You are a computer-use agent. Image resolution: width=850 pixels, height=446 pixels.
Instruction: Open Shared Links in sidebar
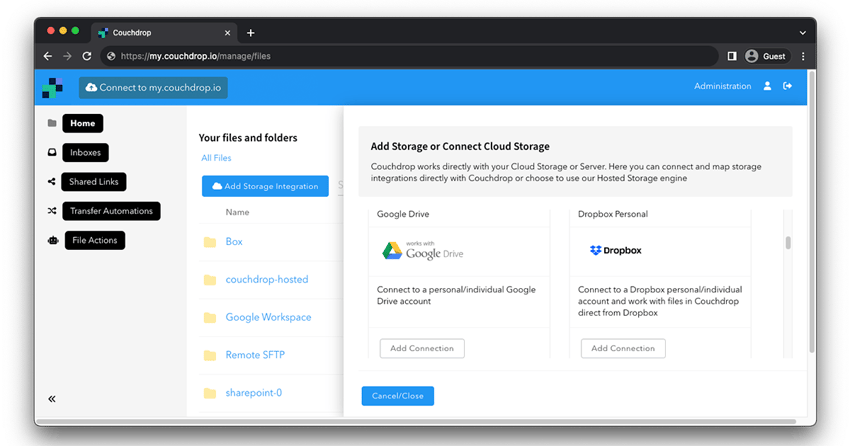point(94,182)
